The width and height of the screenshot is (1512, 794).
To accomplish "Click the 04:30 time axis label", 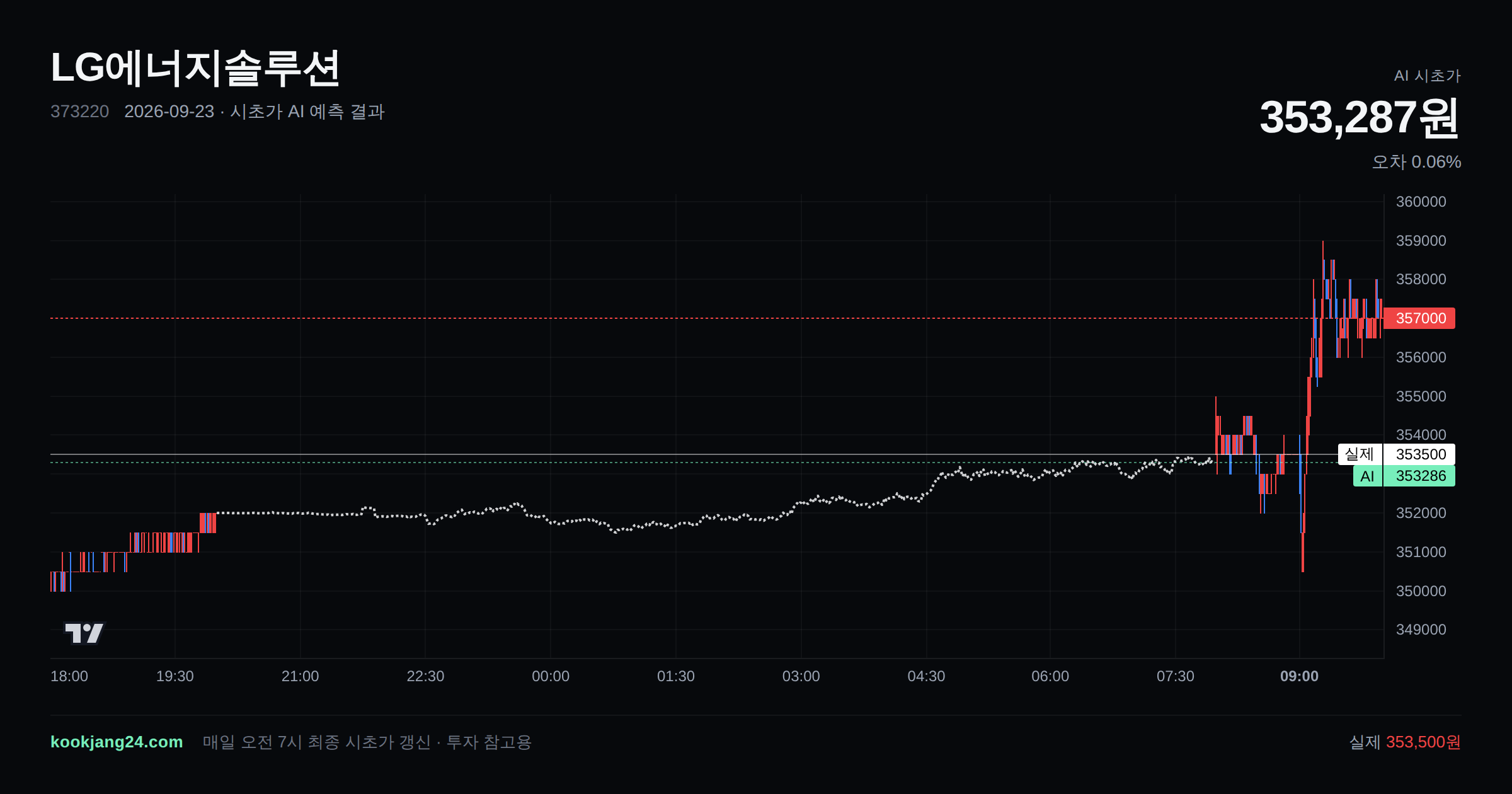I will pyautogui.click(x=926, y=676).
